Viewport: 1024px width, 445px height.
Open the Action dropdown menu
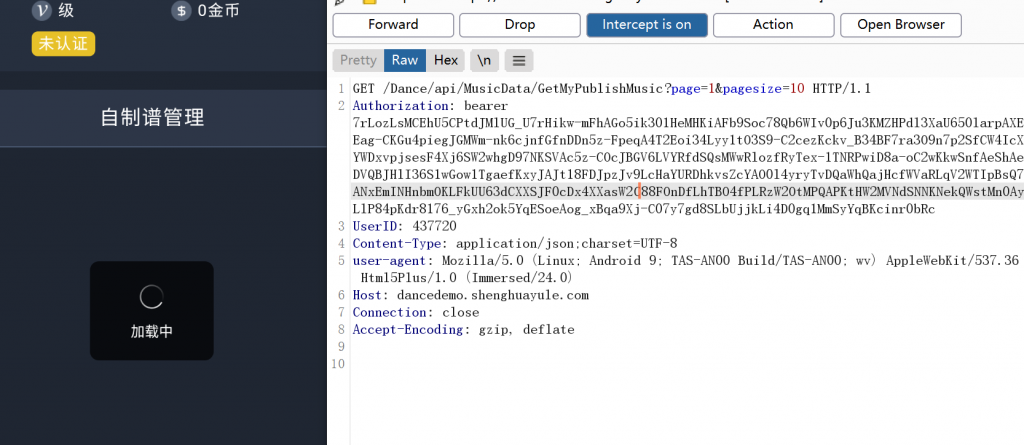pyautogui.click(x=772, y=25)
